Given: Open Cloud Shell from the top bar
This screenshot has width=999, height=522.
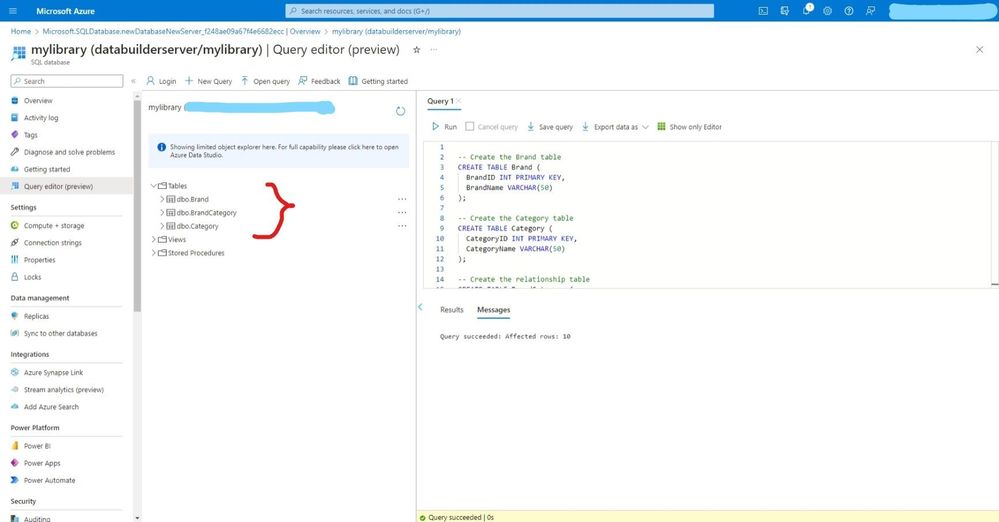Looking at the screenshot, I should pos(763,11).
